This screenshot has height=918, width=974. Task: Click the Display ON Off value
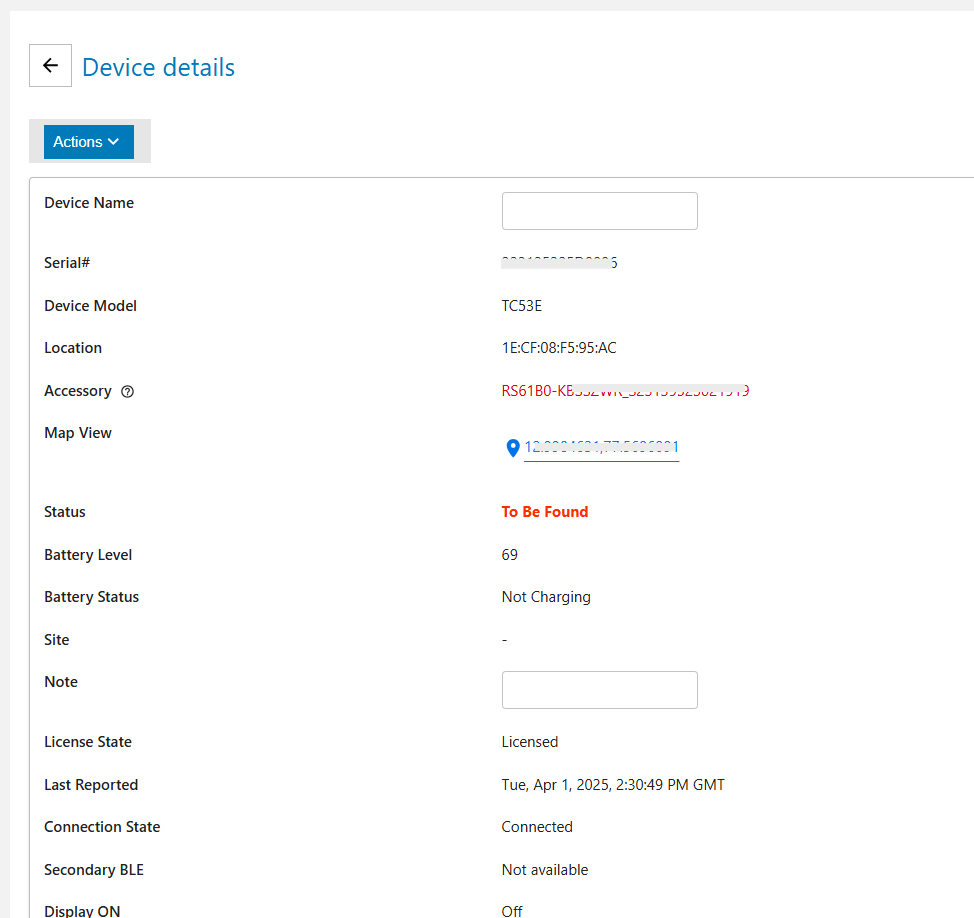coord(511,911)
